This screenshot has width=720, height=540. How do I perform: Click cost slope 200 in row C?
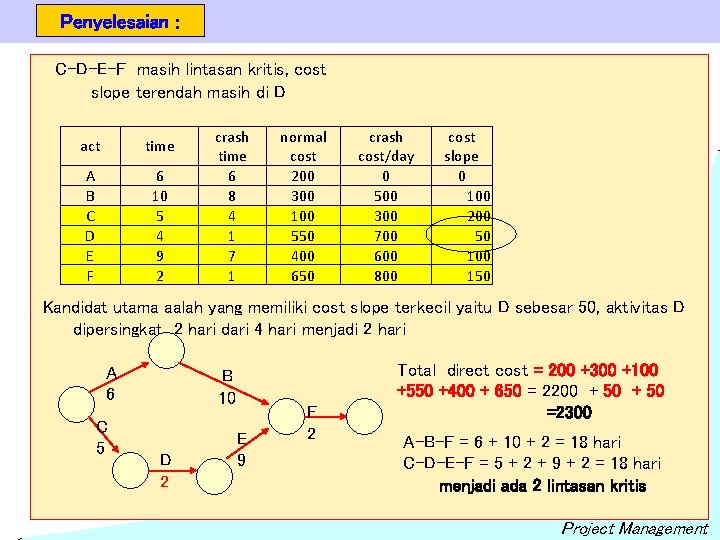[x=478, y=216]
